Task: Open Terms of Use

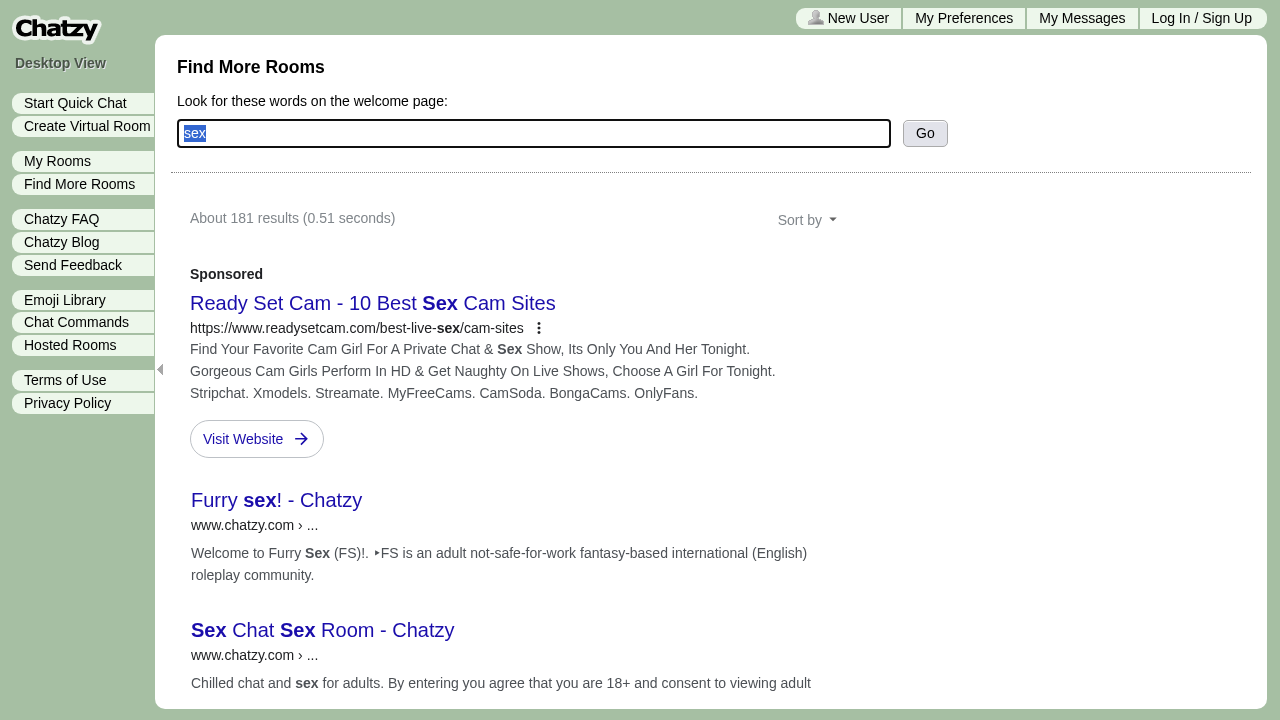Action: coord(83,380)
